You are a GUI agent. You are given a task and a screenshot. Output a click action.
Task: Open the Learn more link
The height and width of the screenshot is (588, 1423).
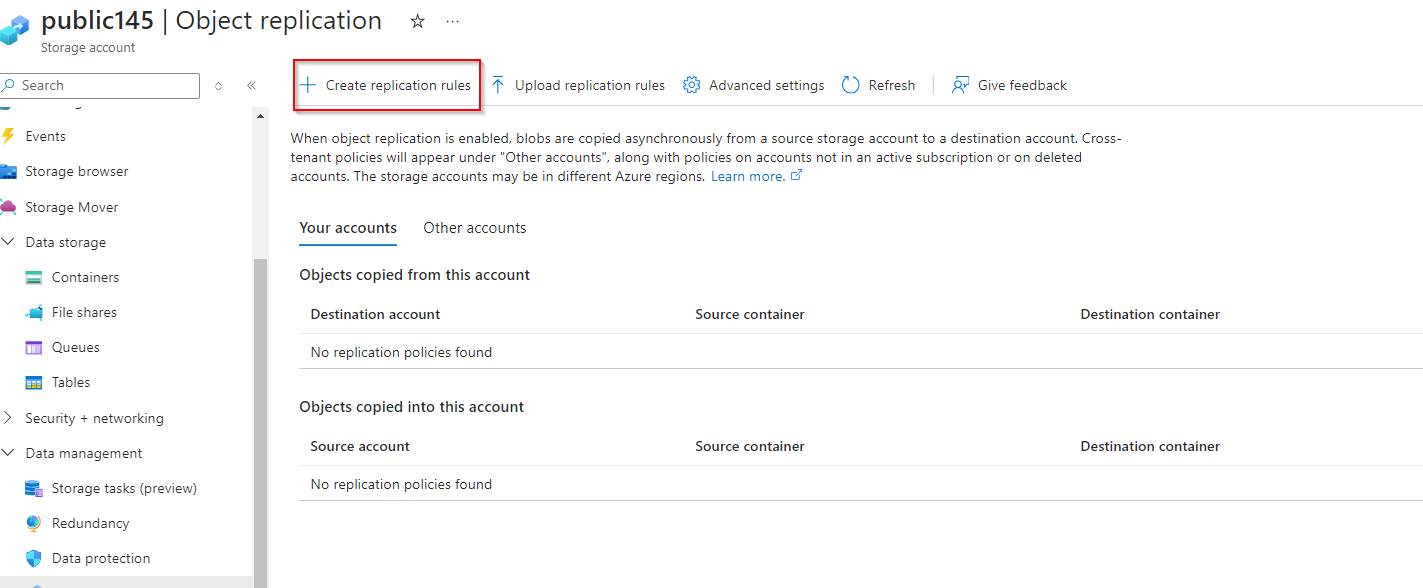pos(748,176)
